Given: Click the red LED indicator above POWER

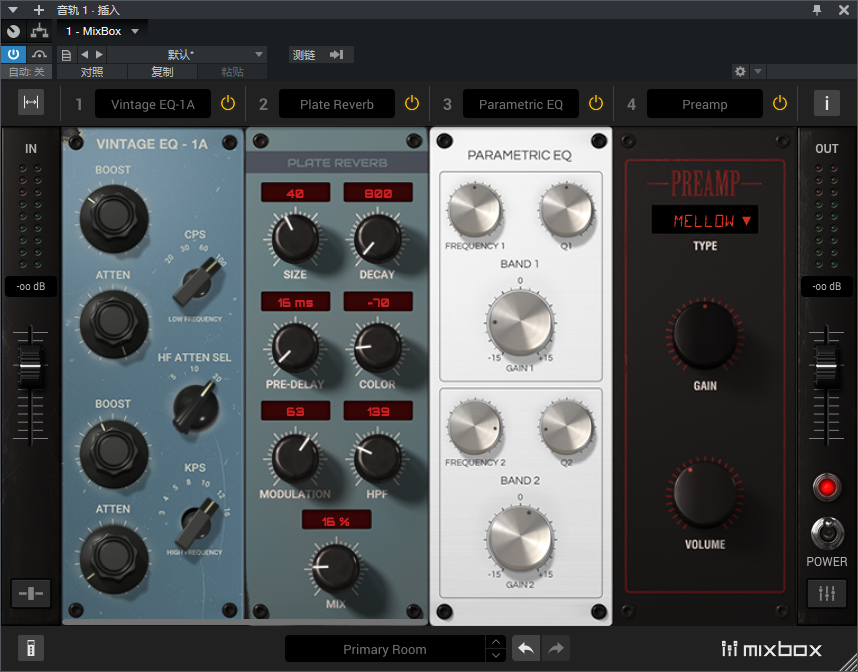Looking at the screenshot, I should pyautogui.click(x=826, y=487).
